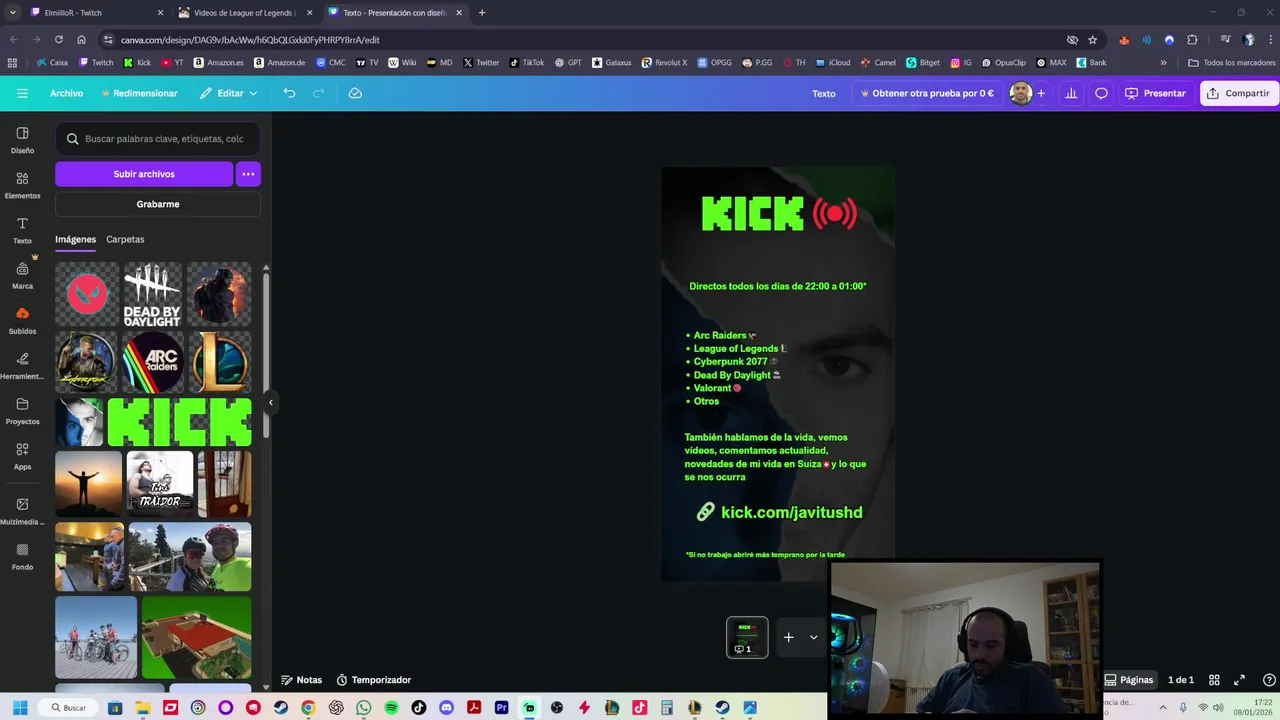
Task: Switch to the EimiilioR Twitch browser tab
Action: click(x=96, y=13)
